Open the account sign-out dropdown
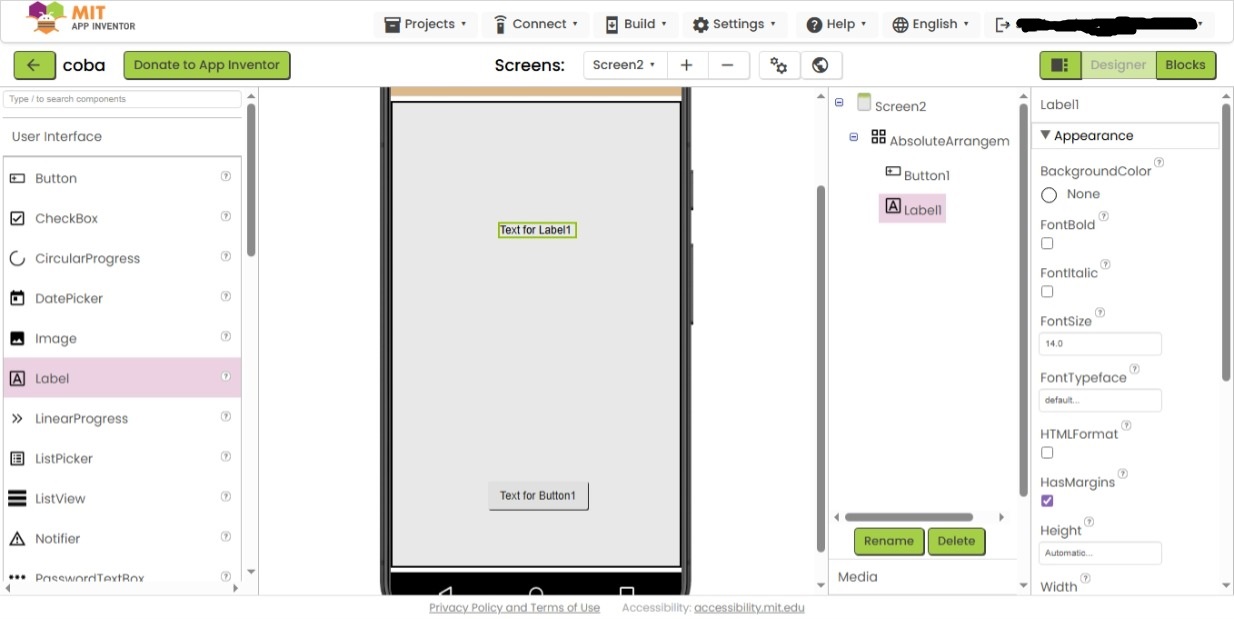 pos(1099,24)
